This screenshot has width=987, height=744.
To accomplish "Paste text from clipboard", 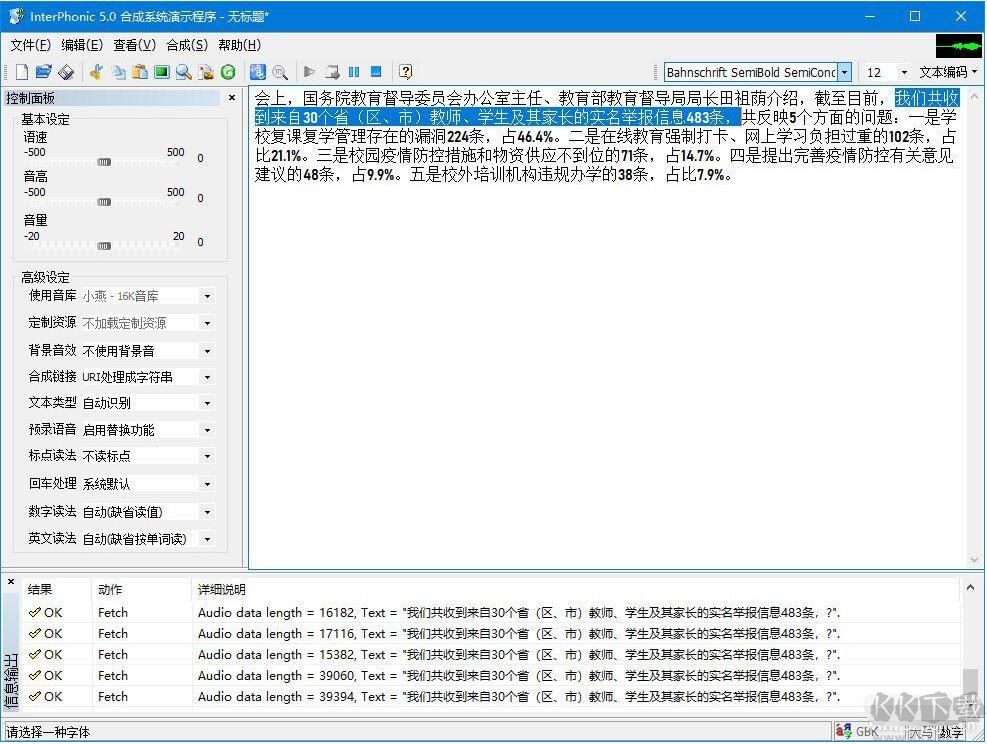I will click(x=138, y=71).
